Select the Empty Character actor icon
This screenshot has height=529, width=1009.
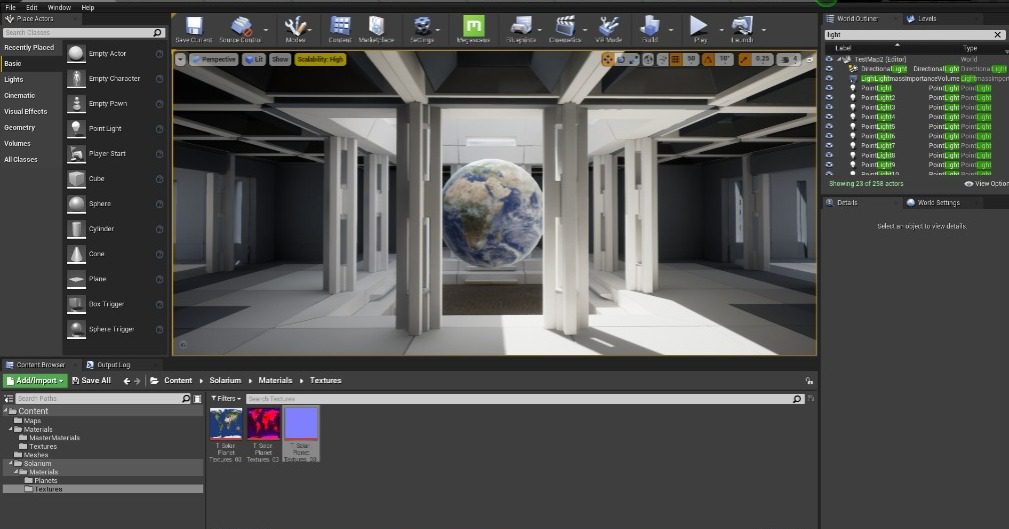click(76, 79)
